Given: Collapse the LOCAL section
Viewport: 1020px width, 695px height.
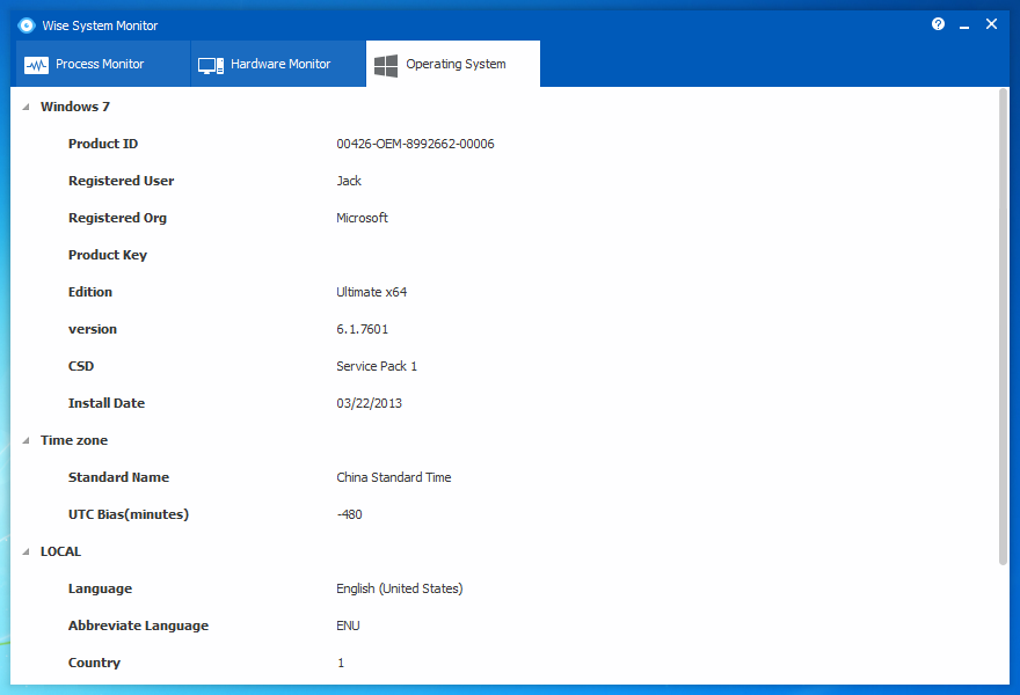Looking at the screenshot, I should click(26, 552).
